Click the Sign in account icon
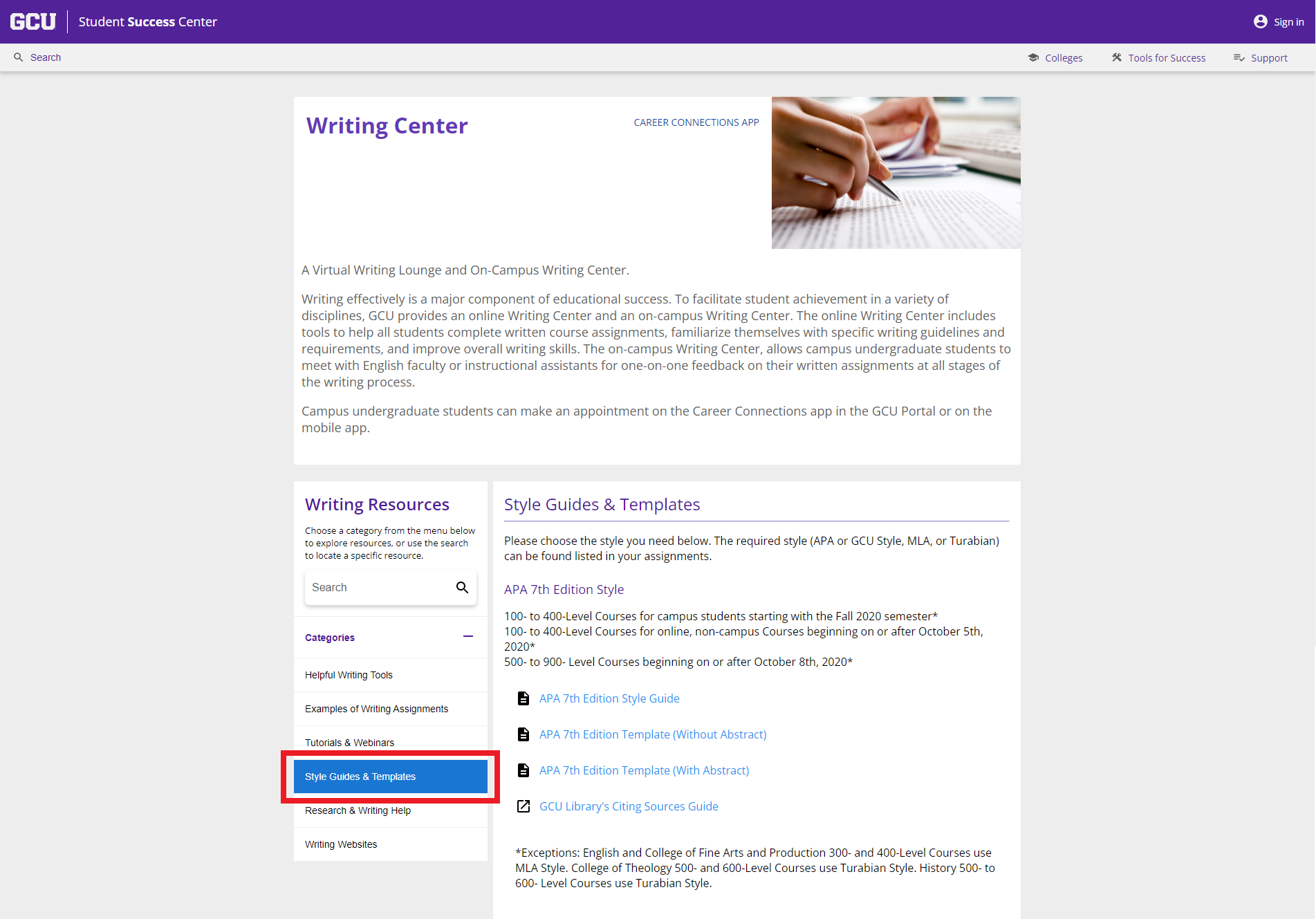This screenshot has width=1316, height=919. [x=1260, y=21]
